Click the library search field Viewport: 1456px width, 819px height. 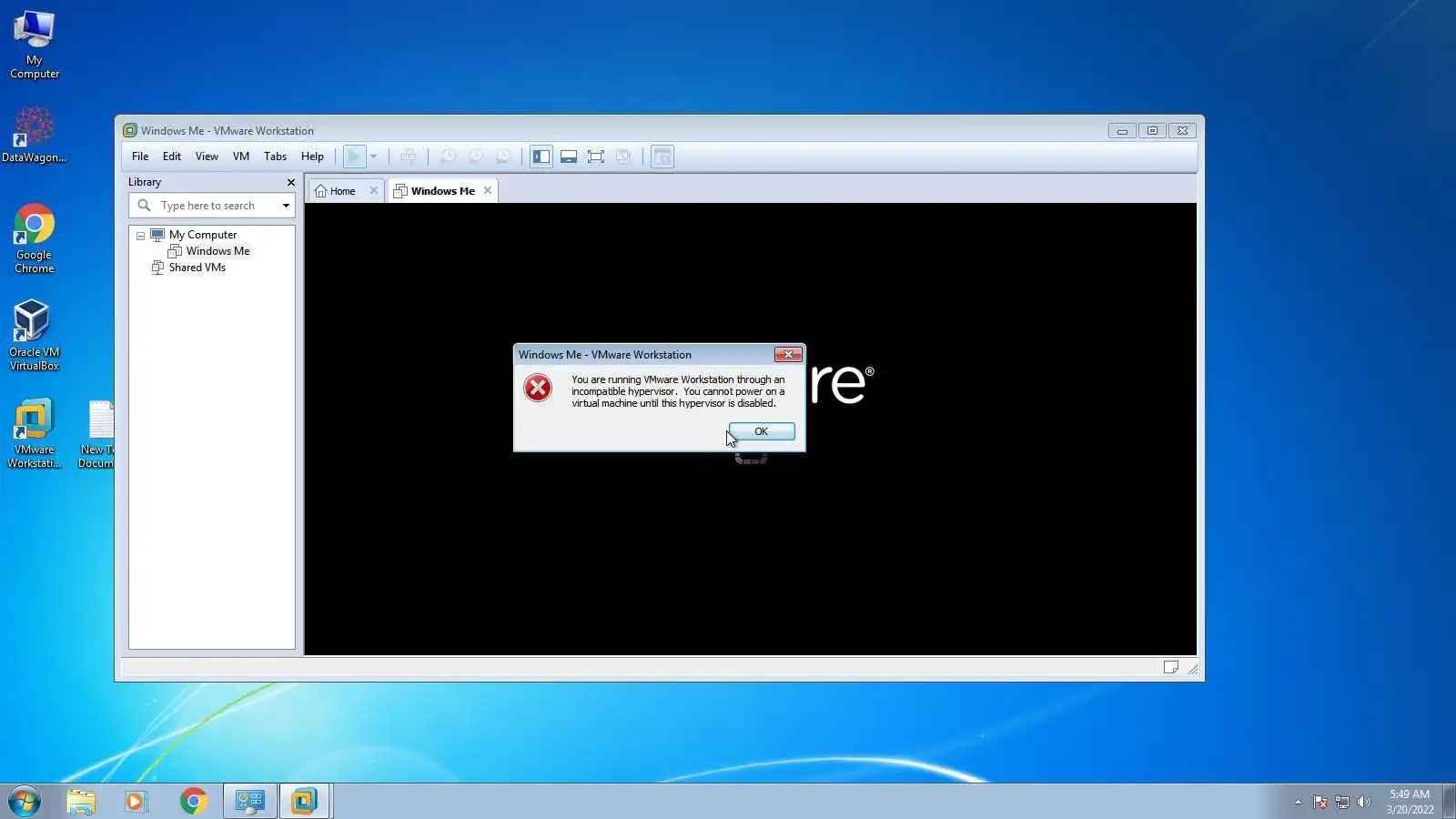point(211,206)
